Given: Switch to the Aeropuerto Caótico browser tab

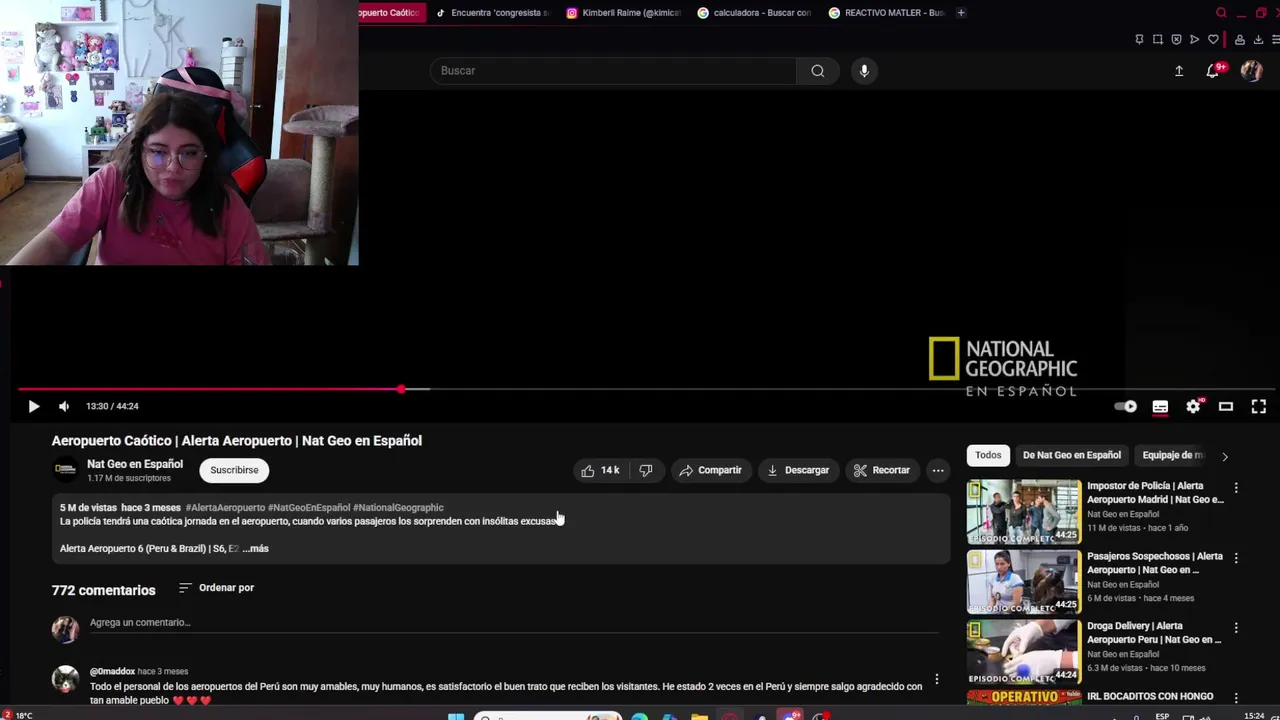Looking at the screenshot, I should [390, 13].
